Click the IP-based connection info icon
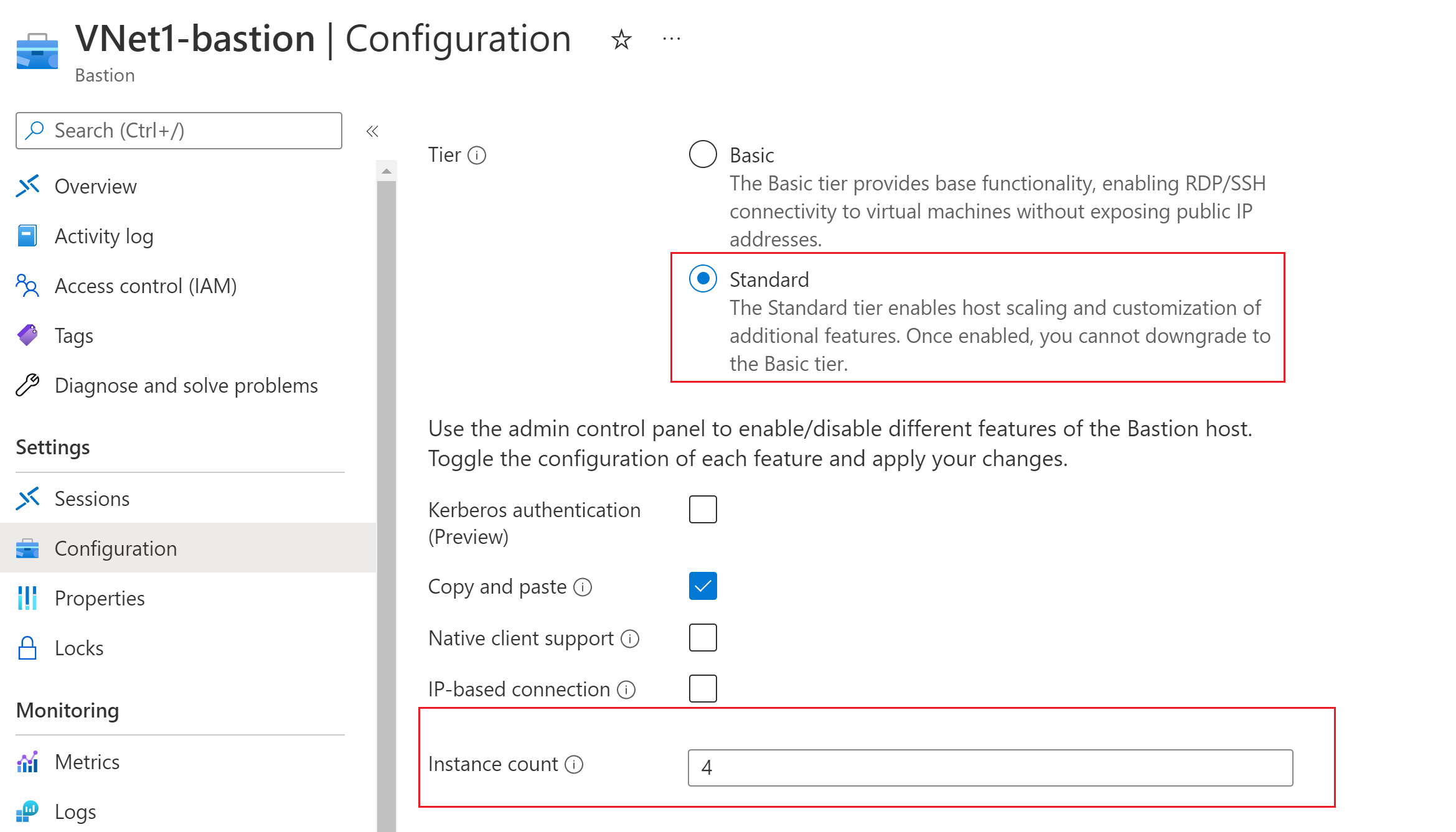 coord(626,689)
